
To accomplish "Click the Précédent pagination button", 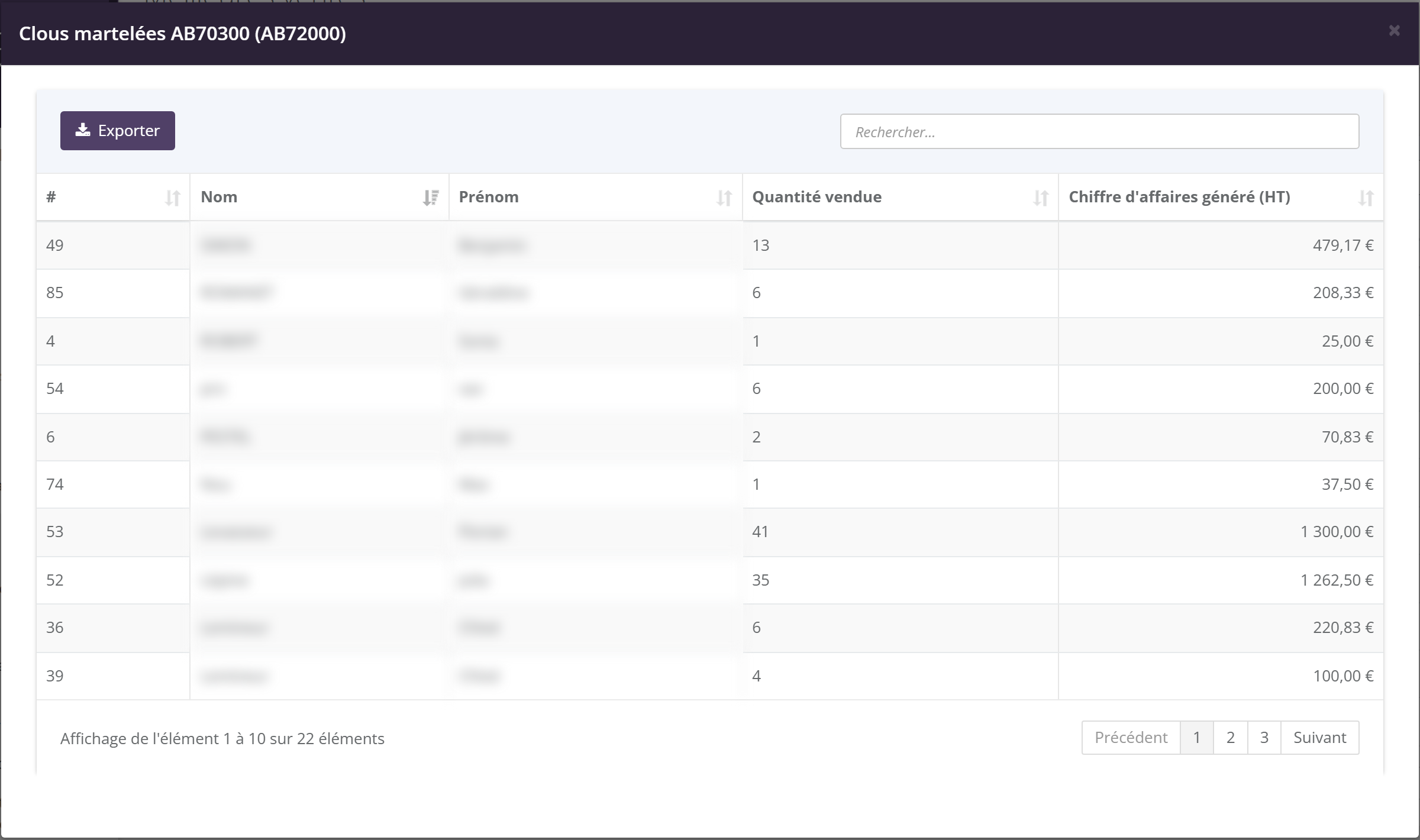I will click(1131, 738).
